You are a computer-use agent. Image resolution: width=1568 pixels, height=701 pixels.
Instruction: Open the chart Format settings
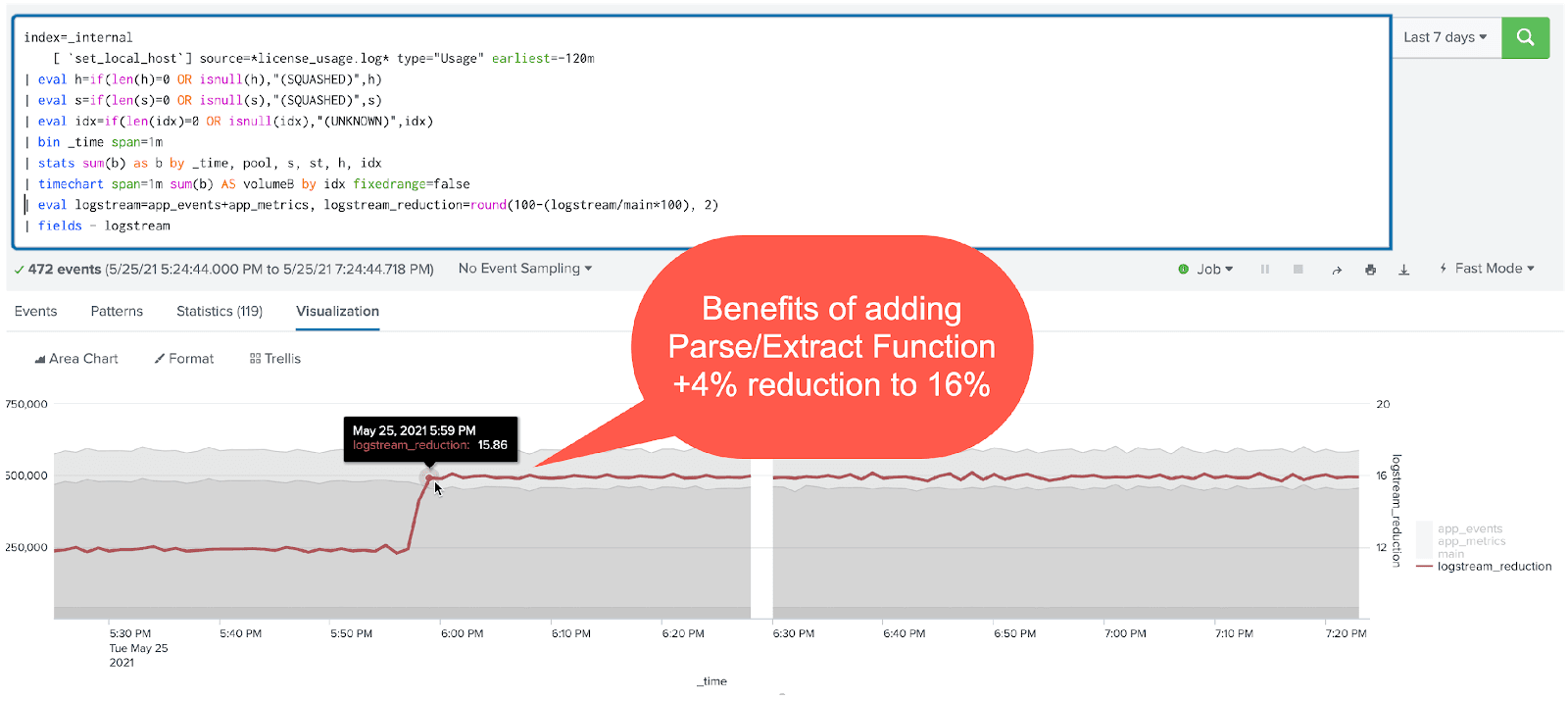tap(183, 359)
